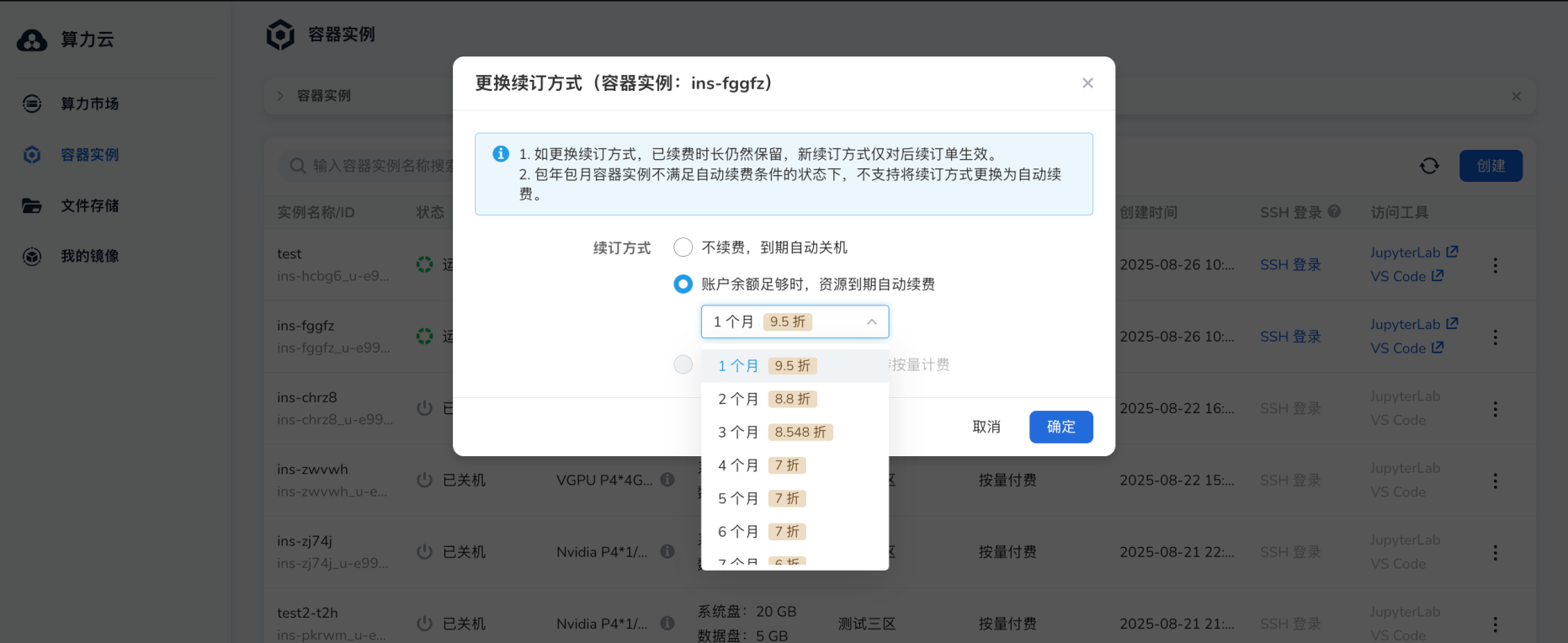Select the disabled 按量计费 radio option
Screen dimensions: 1568x643
pos(683,364)
